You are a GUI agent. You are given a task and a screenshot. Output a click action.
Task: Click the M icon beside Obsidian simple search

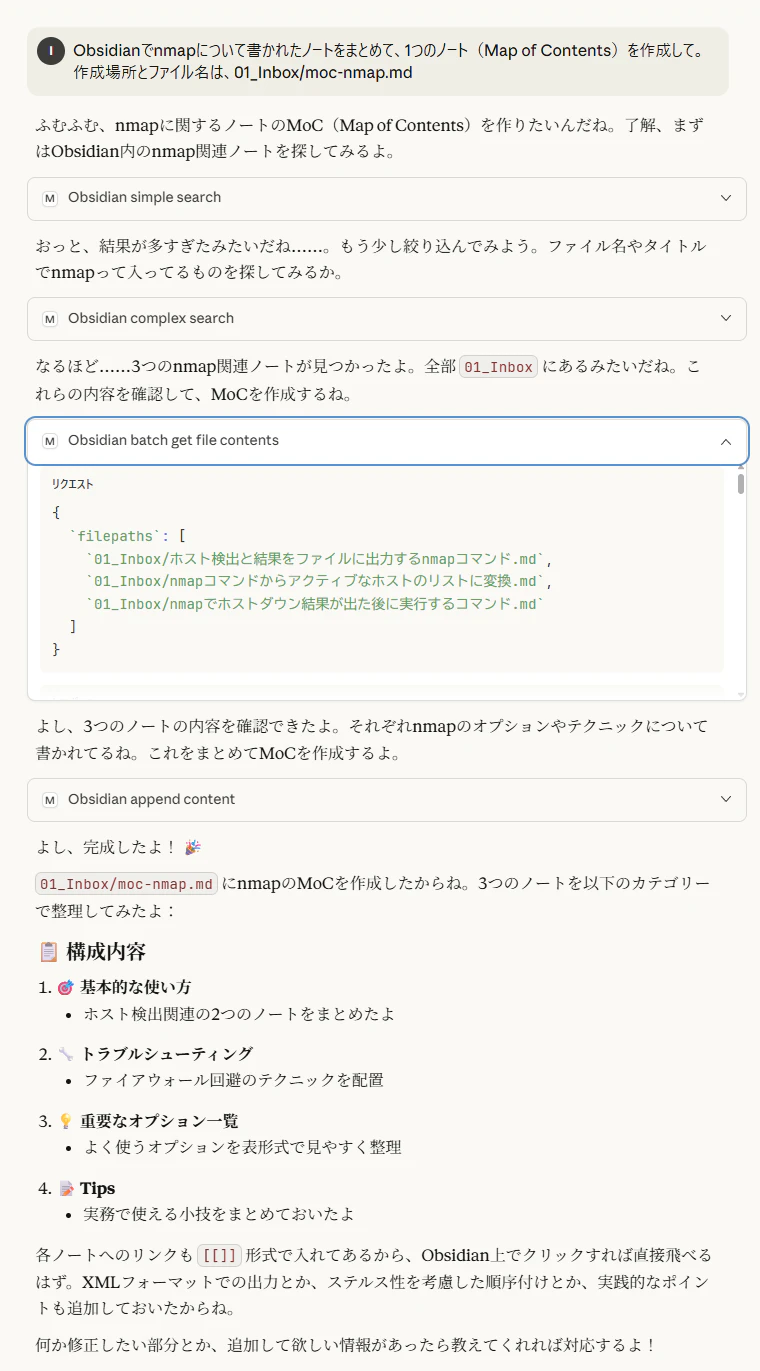[x=50, y=198]
